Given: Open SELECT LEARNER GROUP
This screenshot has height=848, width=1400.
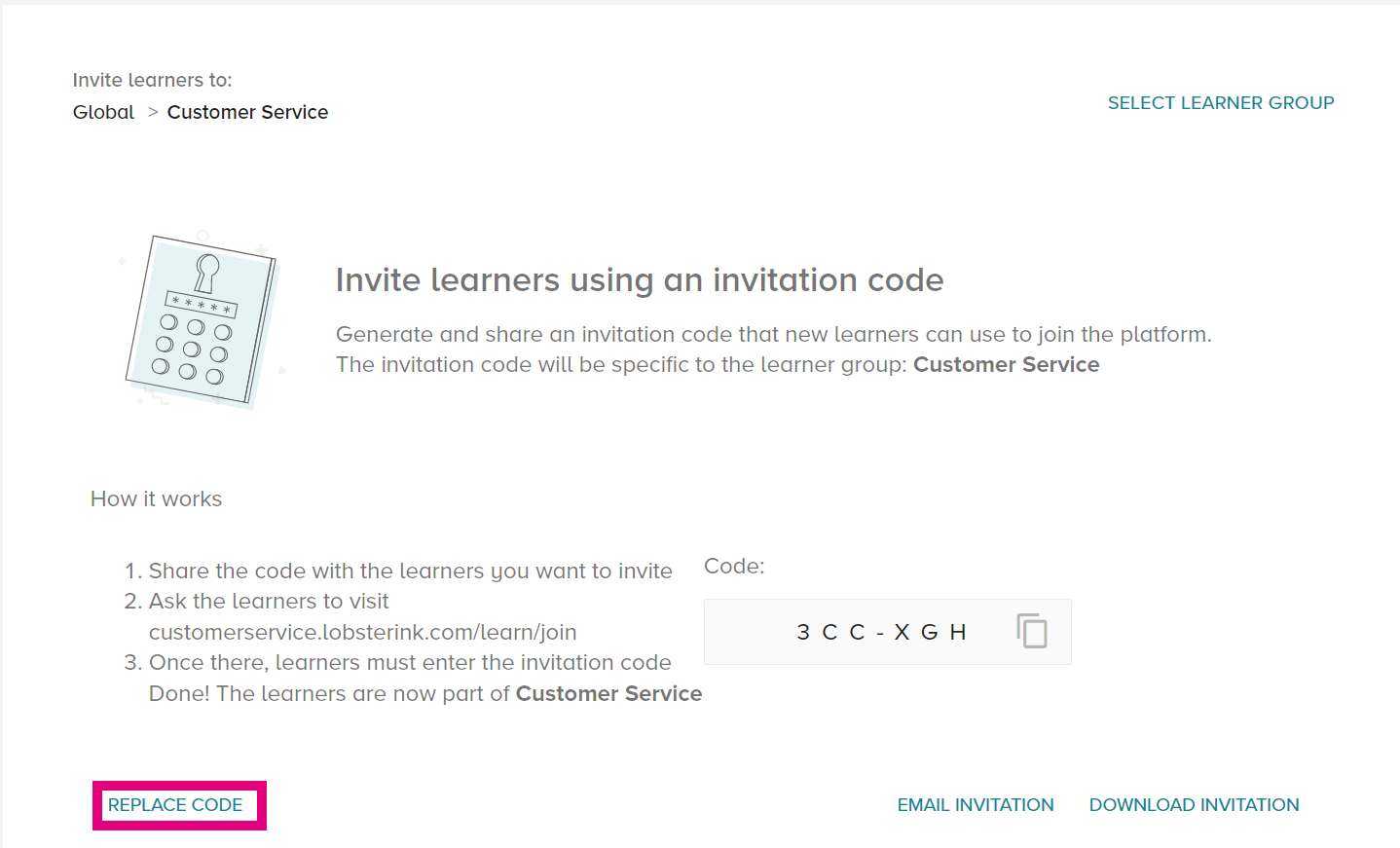Looking at the screenshot, I should [x=1221, y=102].
